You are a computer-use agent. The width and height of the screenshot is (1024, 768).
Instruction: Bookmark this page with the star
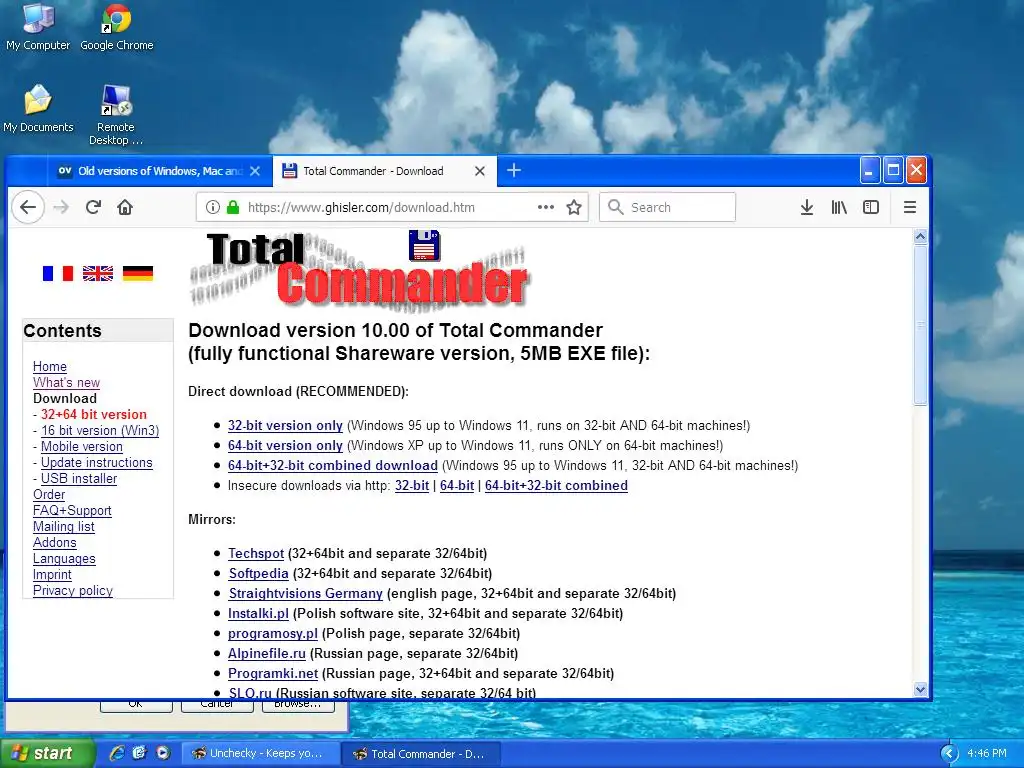pyautogui.click(x=574, y=208)
